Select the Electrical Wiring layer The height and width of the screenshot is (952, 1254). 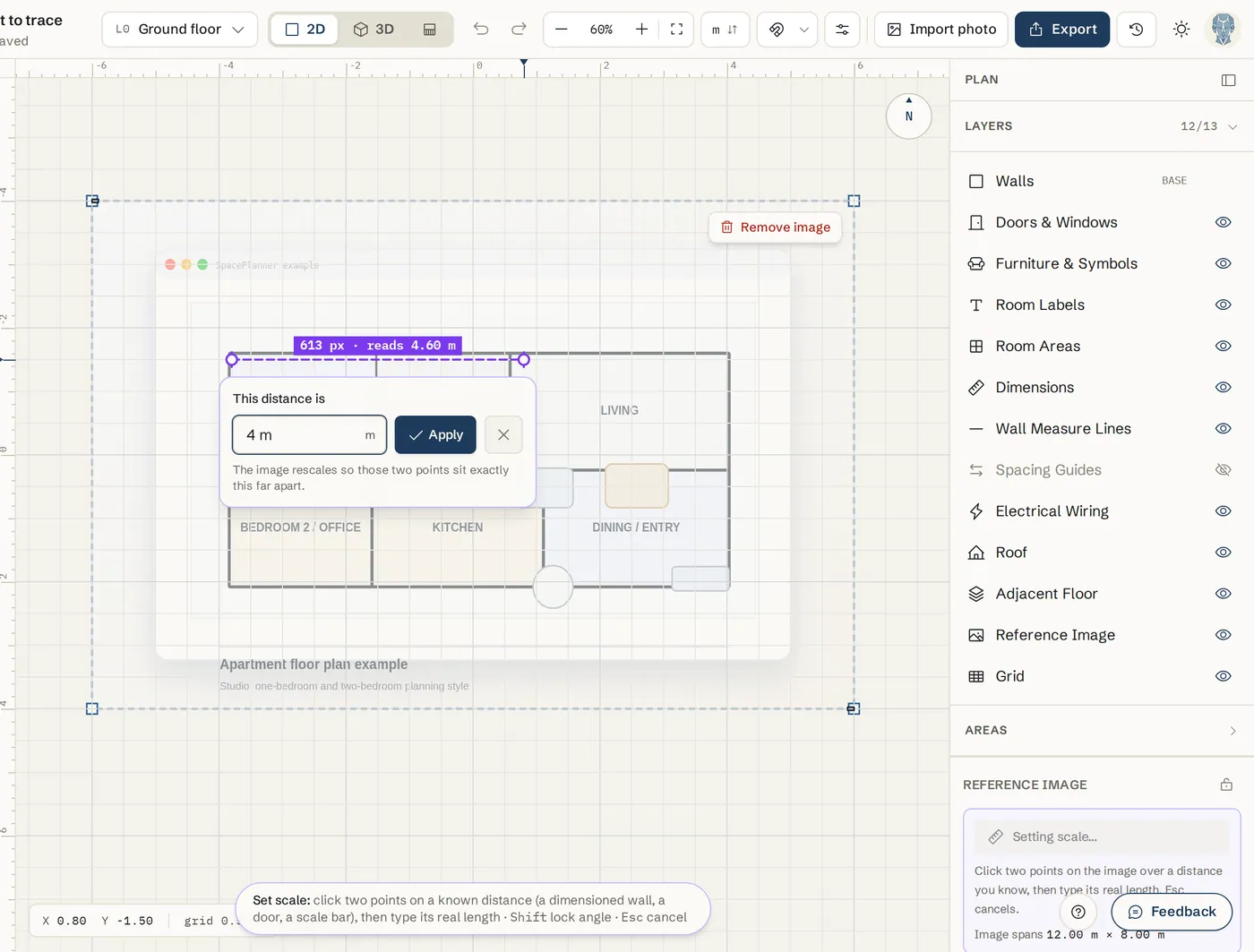click(x=1052, y=511)
